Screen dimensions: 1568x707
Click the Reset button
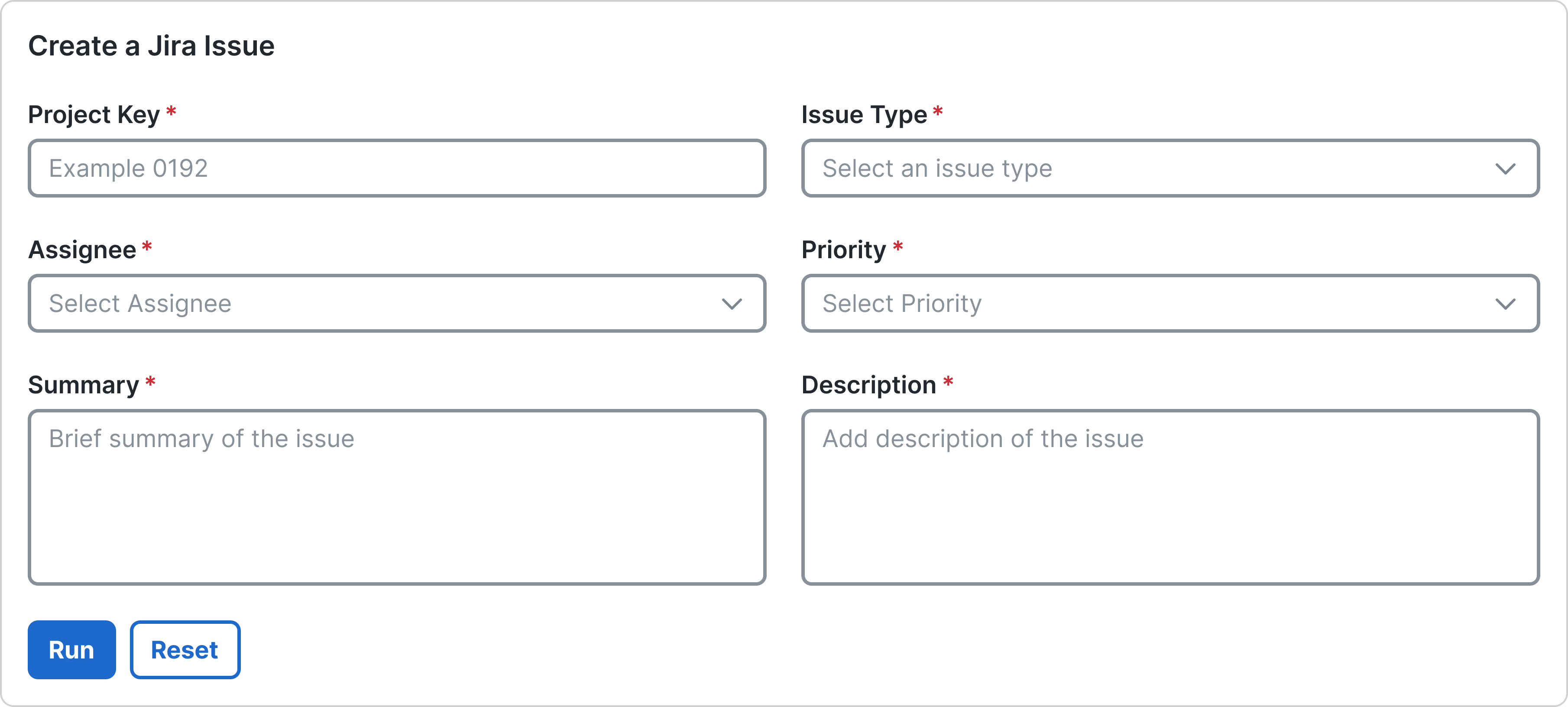(185, 650)
